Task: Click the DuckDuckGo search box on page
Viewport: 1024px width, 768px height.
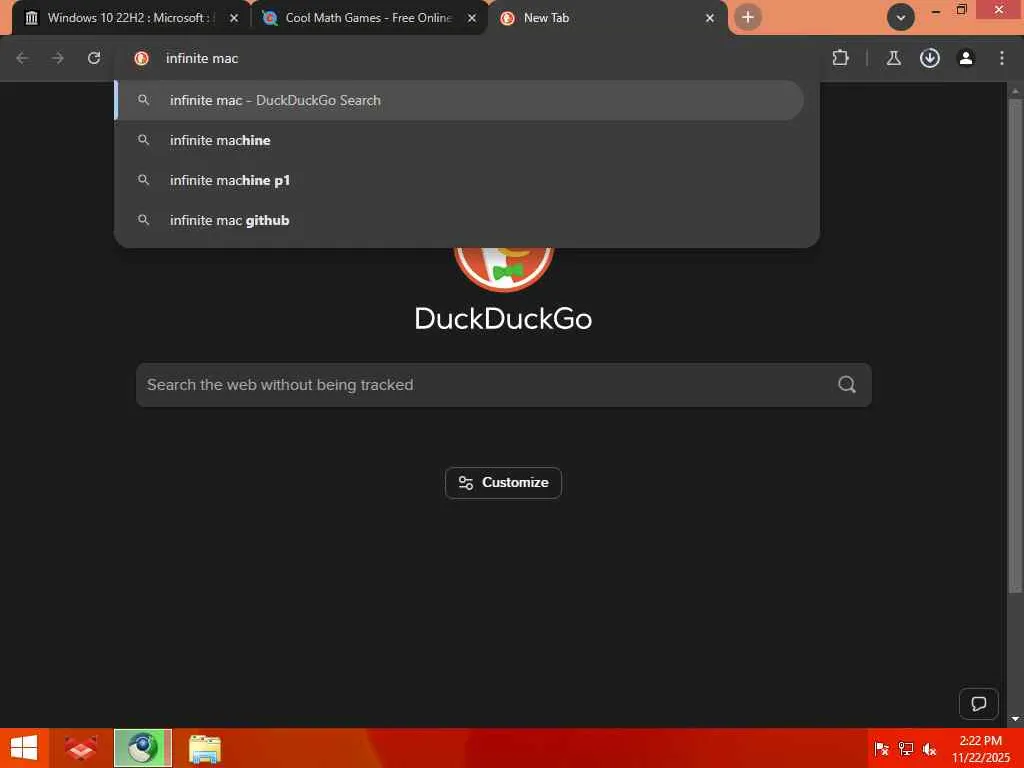Action: point(504,385)
